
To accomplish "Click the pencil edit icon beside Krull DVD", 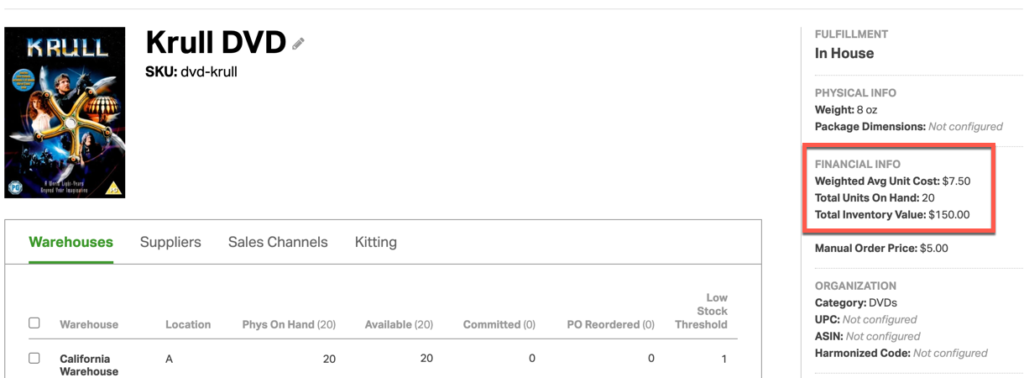I will click(298, 44).
